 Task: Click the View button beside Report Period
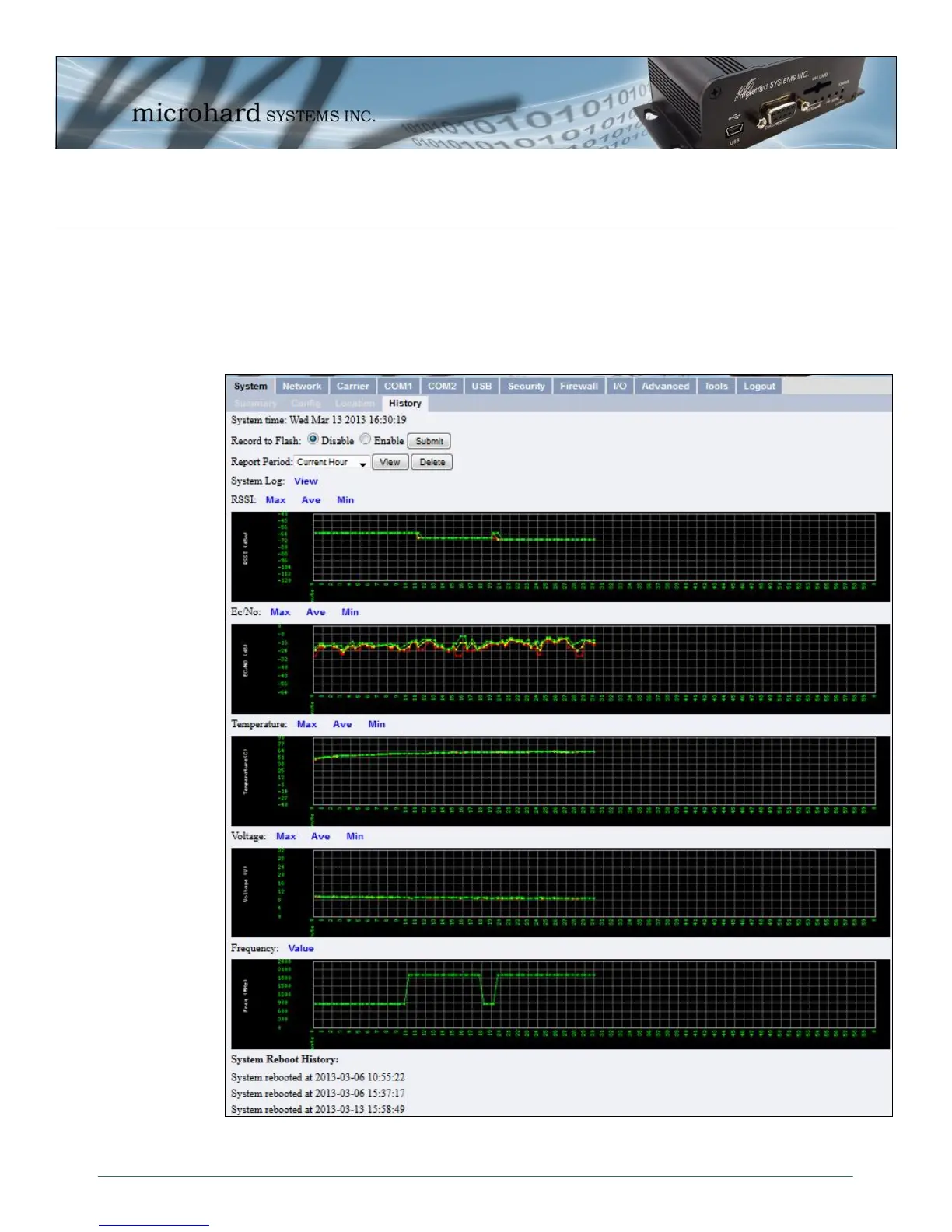point(390,462)
